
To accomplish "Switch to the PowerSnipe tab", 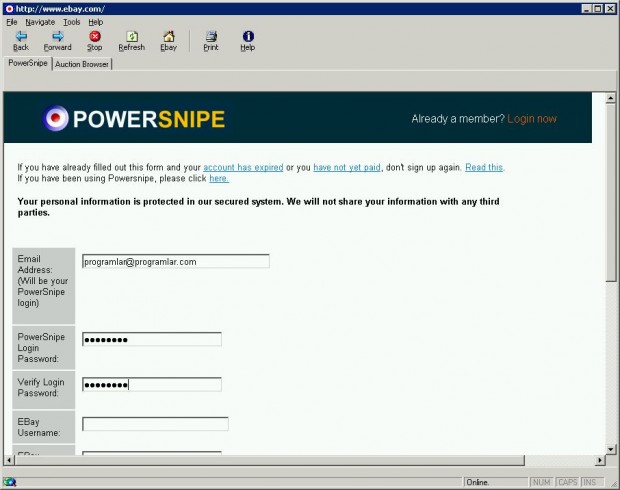I will coord(28,63).
